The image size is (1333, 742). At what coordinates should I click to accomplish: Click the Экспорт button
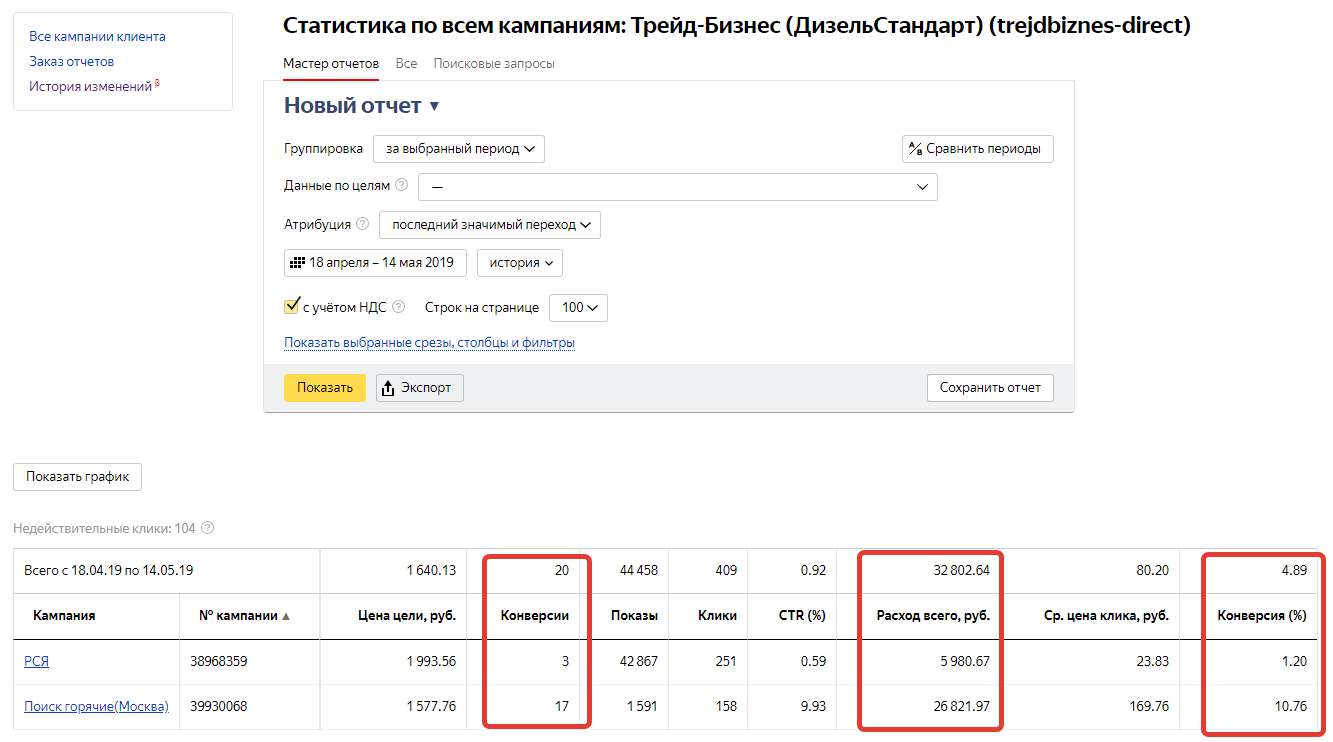click(420, 388)
